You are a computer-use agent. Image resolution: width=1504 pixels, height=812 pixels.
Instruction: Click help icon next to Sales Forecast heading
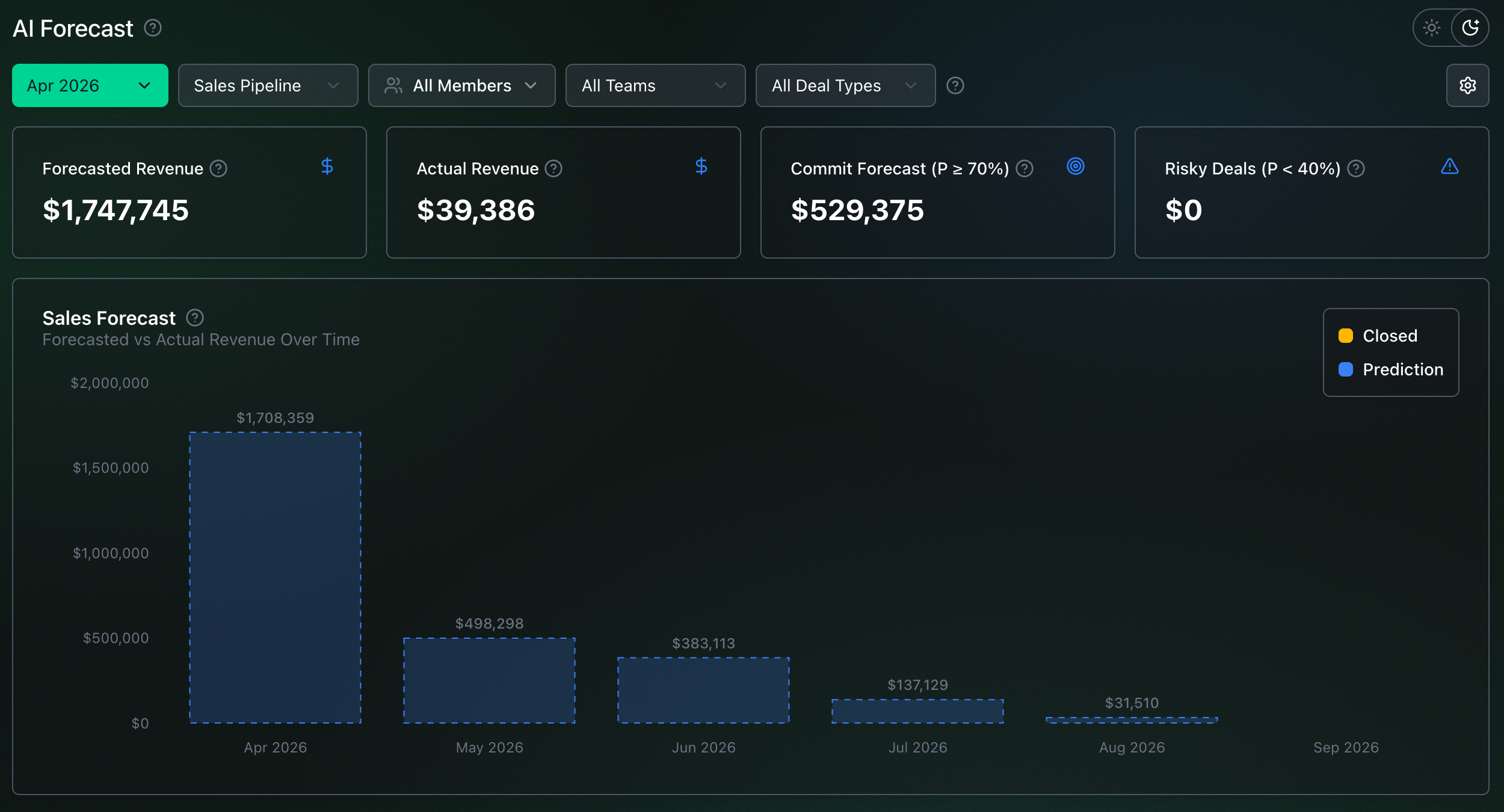pyautogui.click(x=195, y=318)
